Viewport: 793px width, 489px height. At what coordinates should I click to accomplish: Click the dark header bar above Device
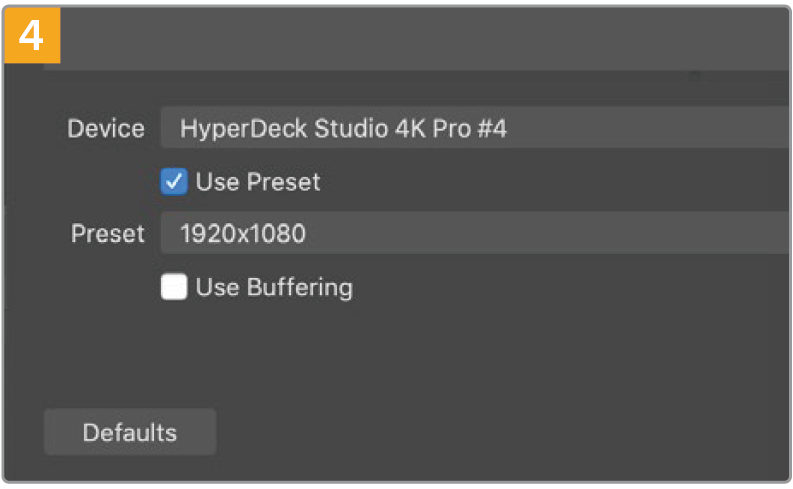click(400, 40)
